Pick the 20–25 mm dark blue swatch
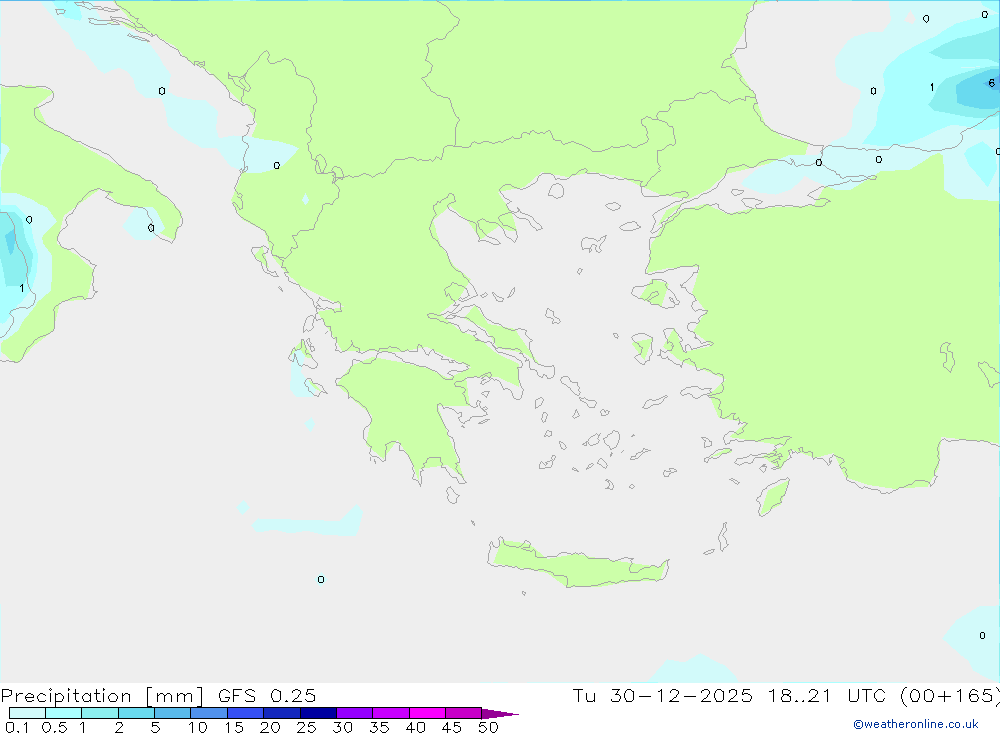Viewport: 1000px width, 733px height. tap(282, 713)
